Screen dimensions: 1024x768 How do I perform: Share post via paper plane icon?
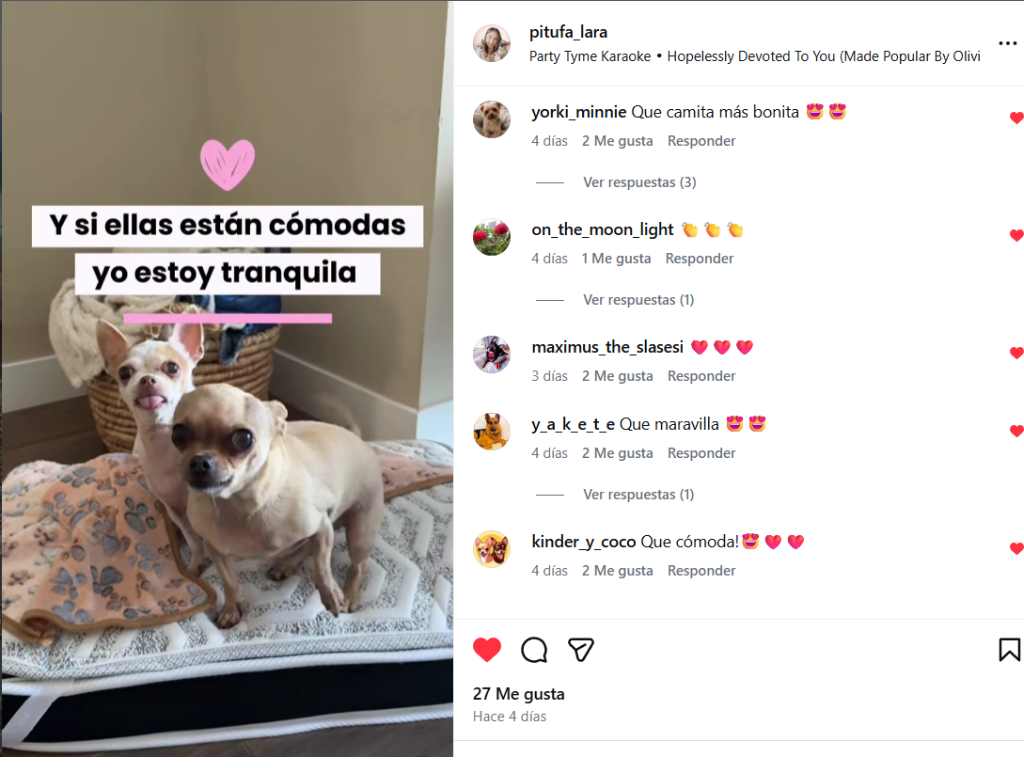tap(581, 650)
